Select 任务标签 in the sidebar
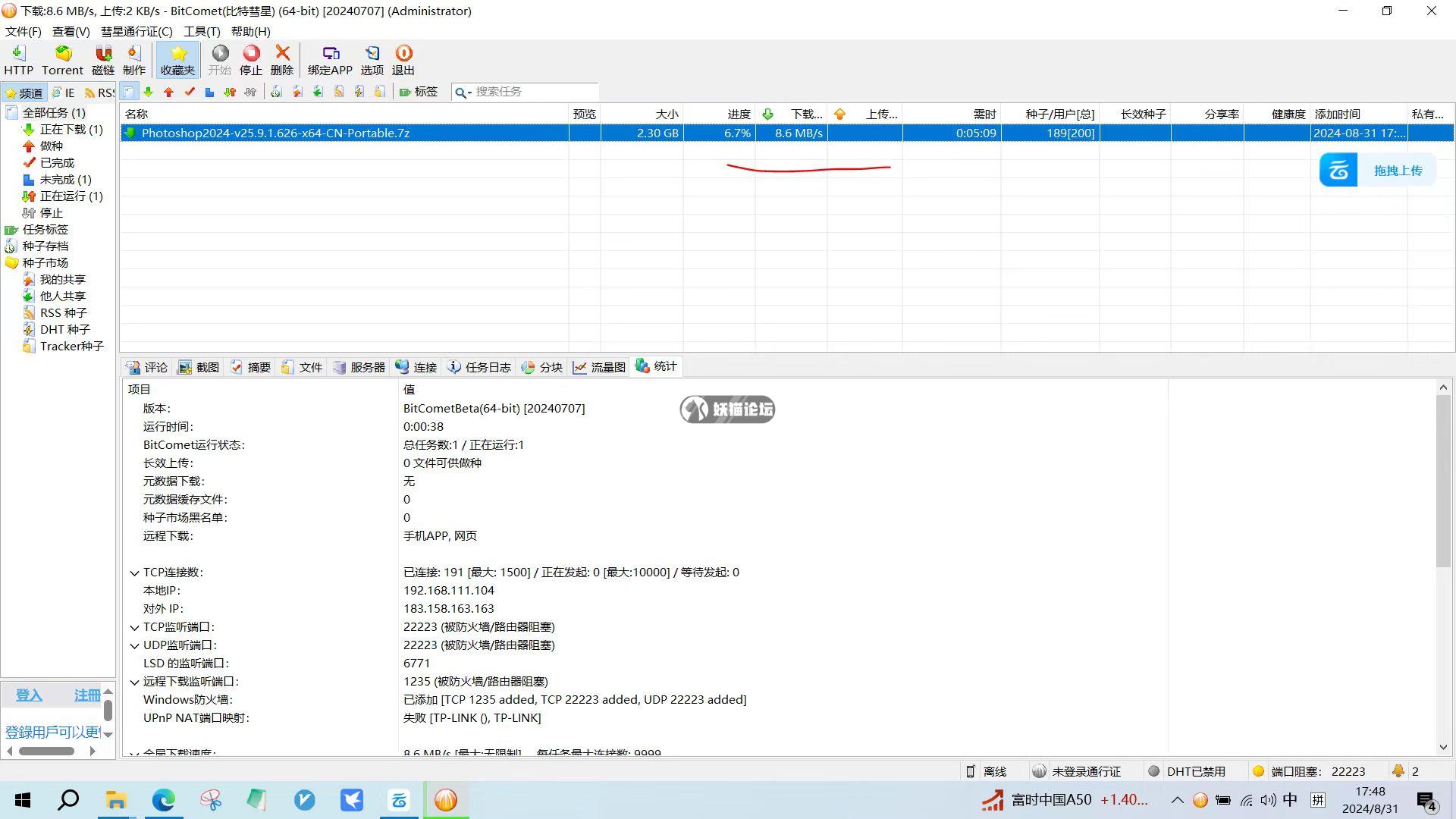 point(37,229)
